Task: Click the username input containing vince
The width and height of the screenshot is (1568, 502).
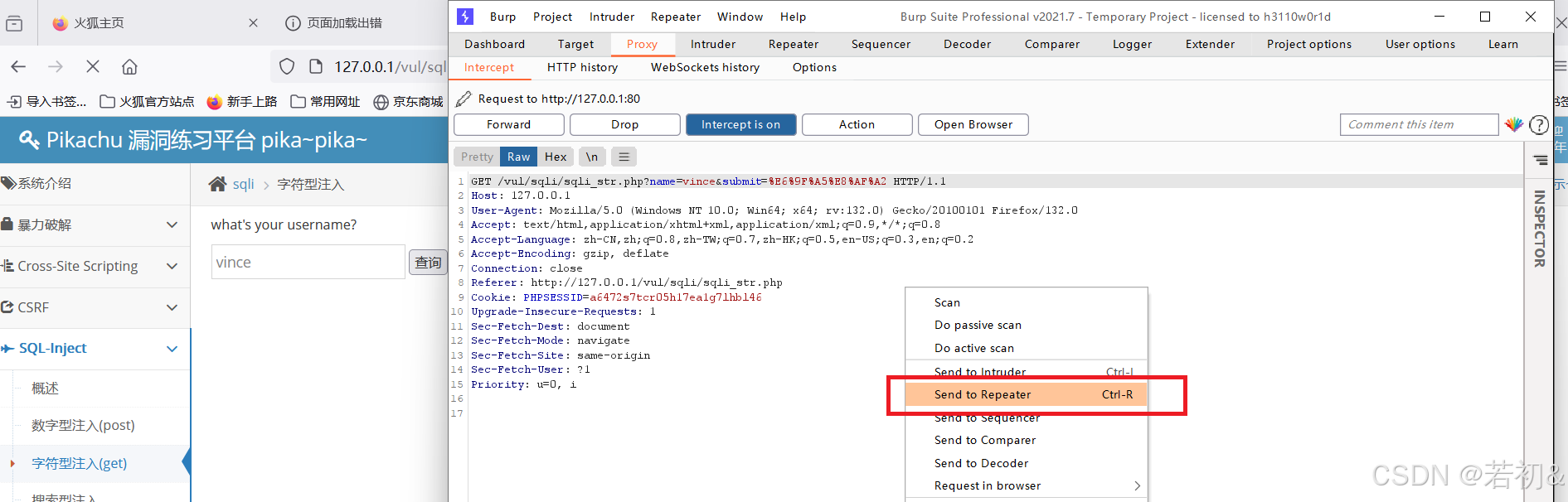Action: (308, 263)
